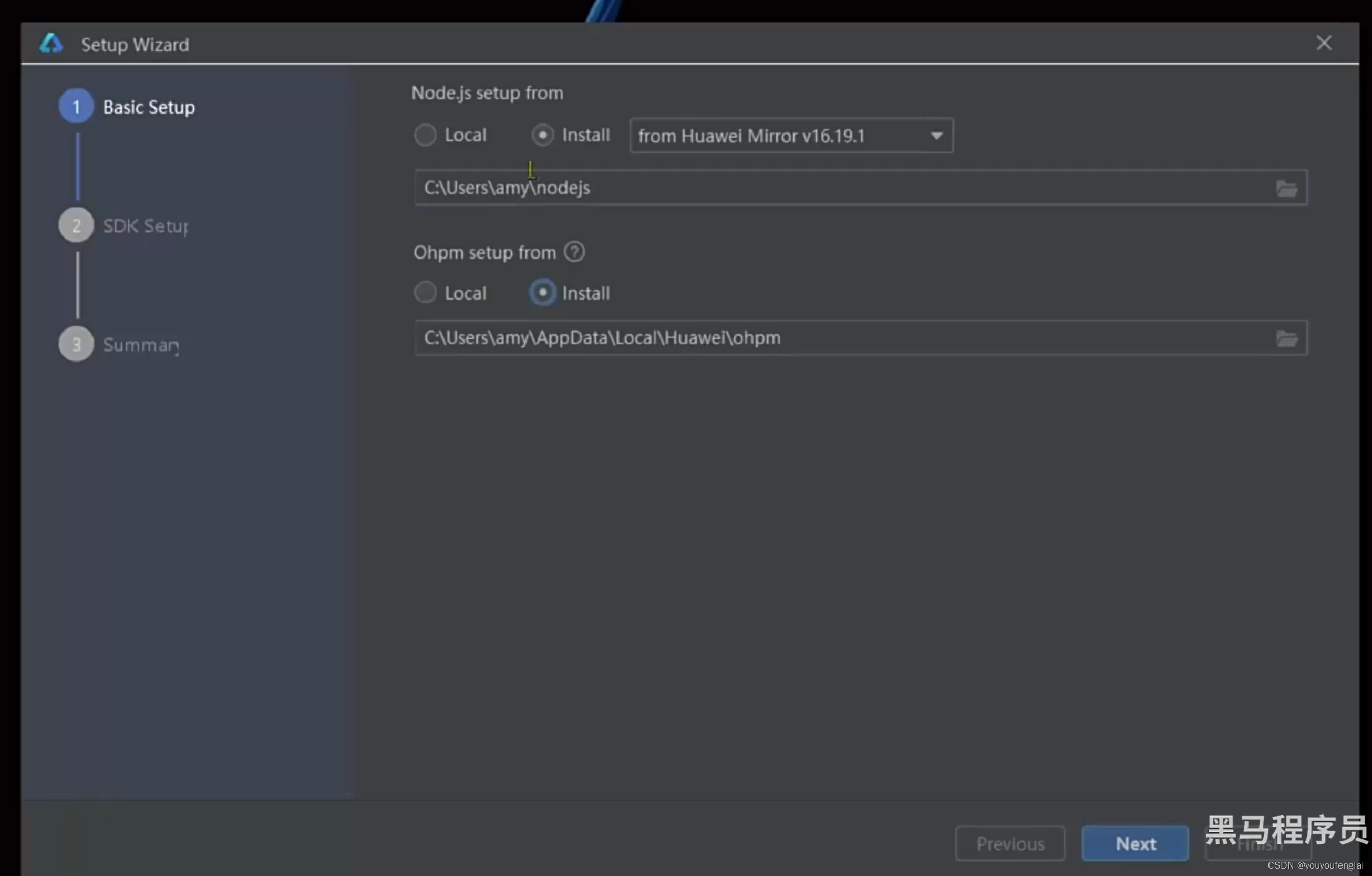The height and width of the screenshot is (876, 1372).
Task: Click the Next button
Action: click(x=1134, y=843)
